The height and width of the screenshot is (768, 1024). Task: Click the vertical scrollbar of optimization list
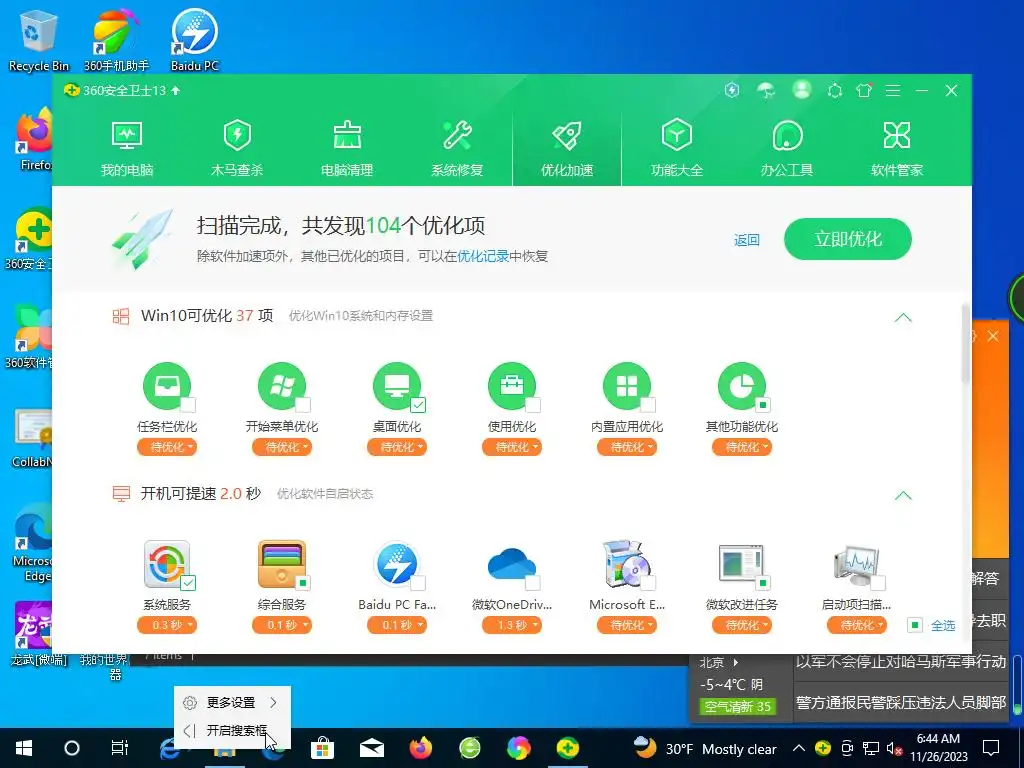[966, 343]
